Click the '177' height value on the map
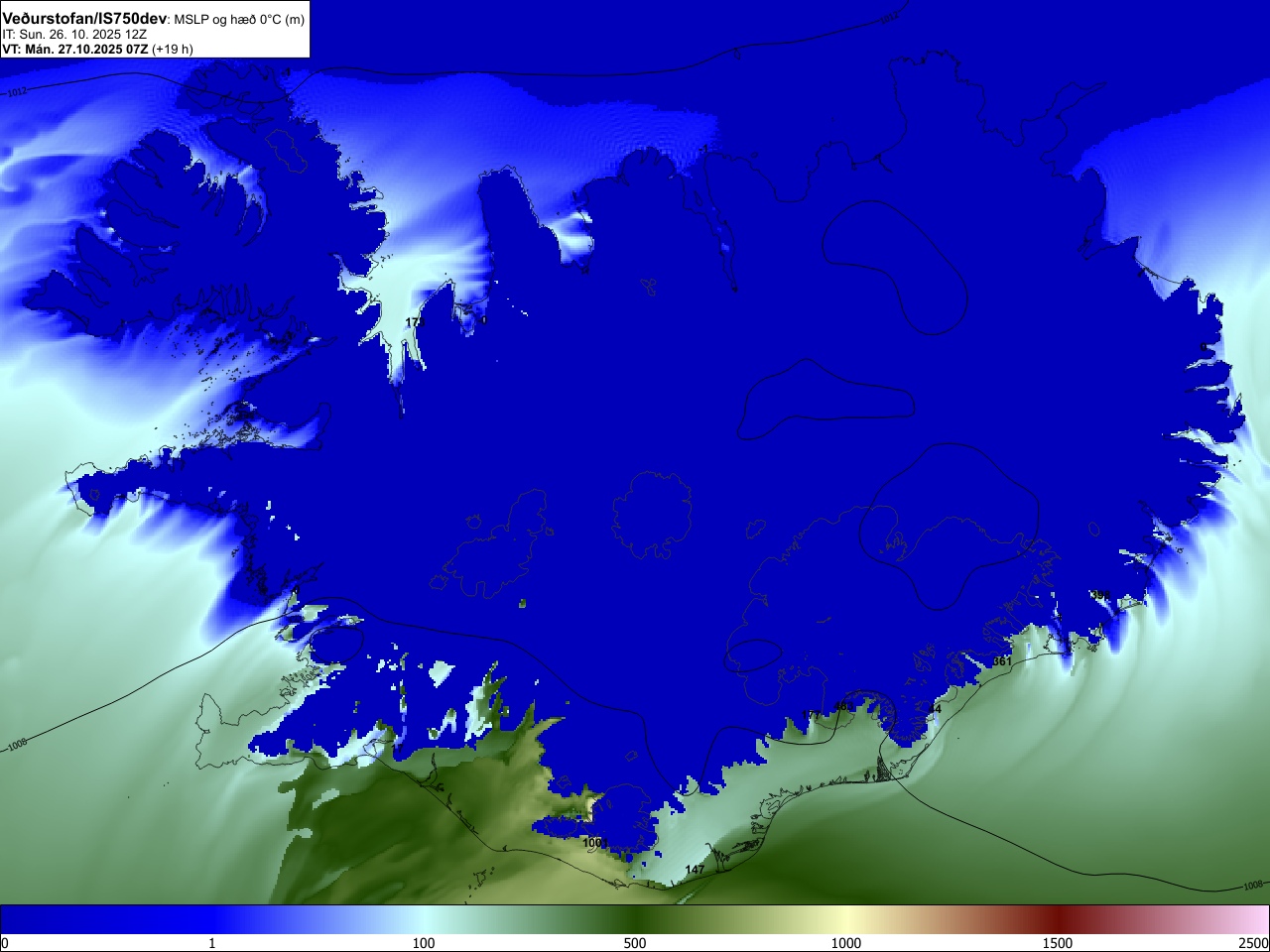 click(x=812, y=715)
